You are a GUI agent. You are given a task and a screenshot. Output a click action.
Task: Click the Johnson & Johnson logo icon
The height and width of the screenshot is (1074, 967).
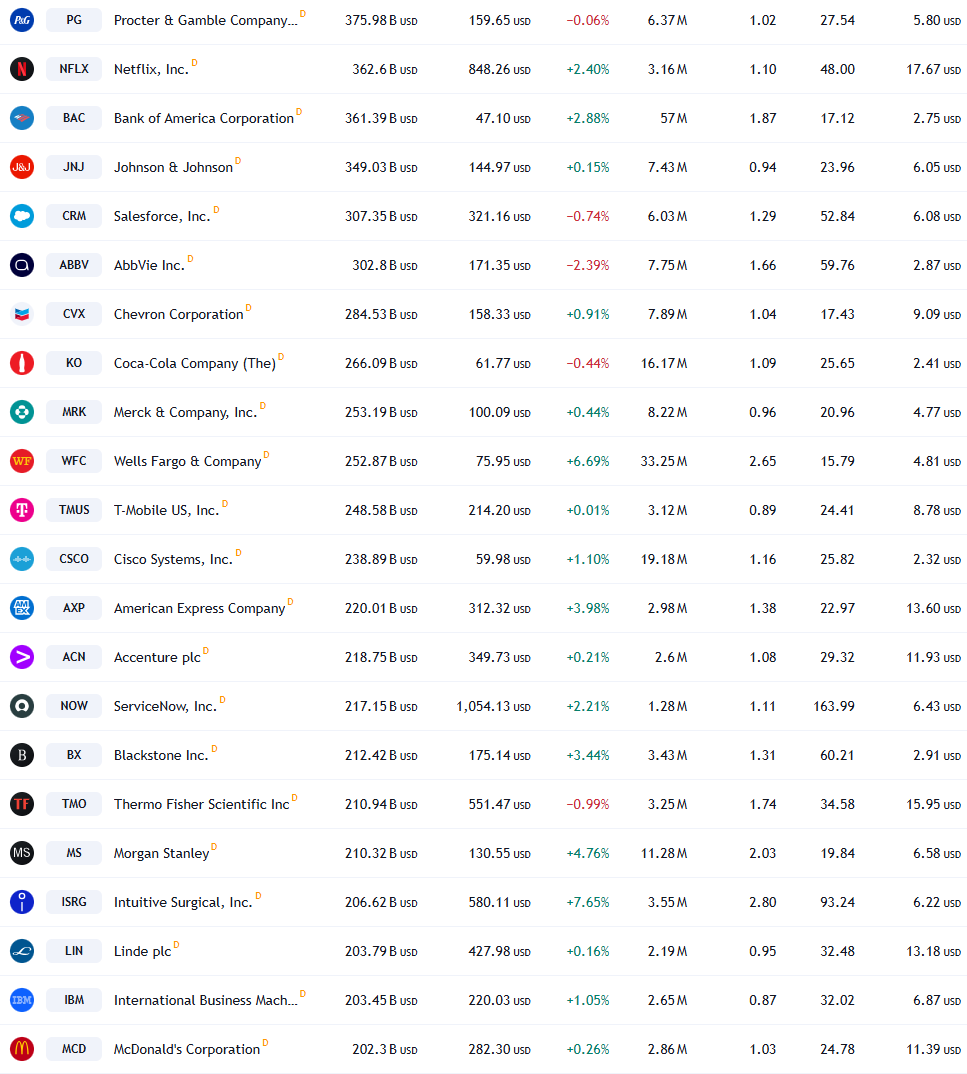tap(22, 166)
